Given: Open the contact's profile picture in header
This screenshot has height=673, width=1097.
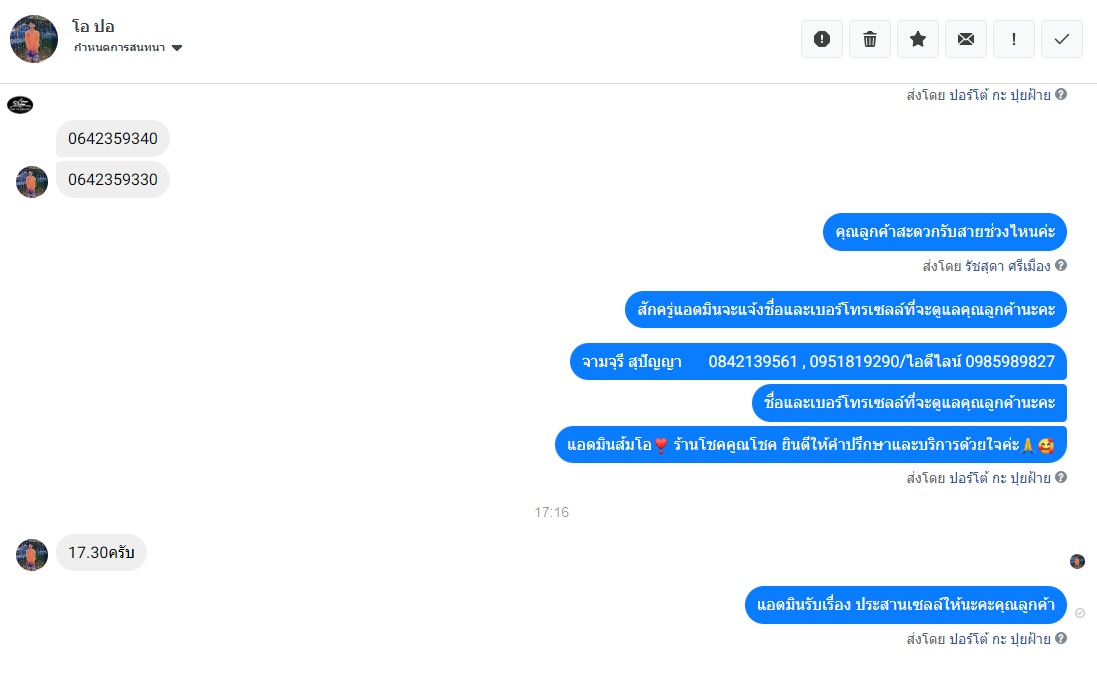Looking at the screenshot, I should (x=34, y=39).
